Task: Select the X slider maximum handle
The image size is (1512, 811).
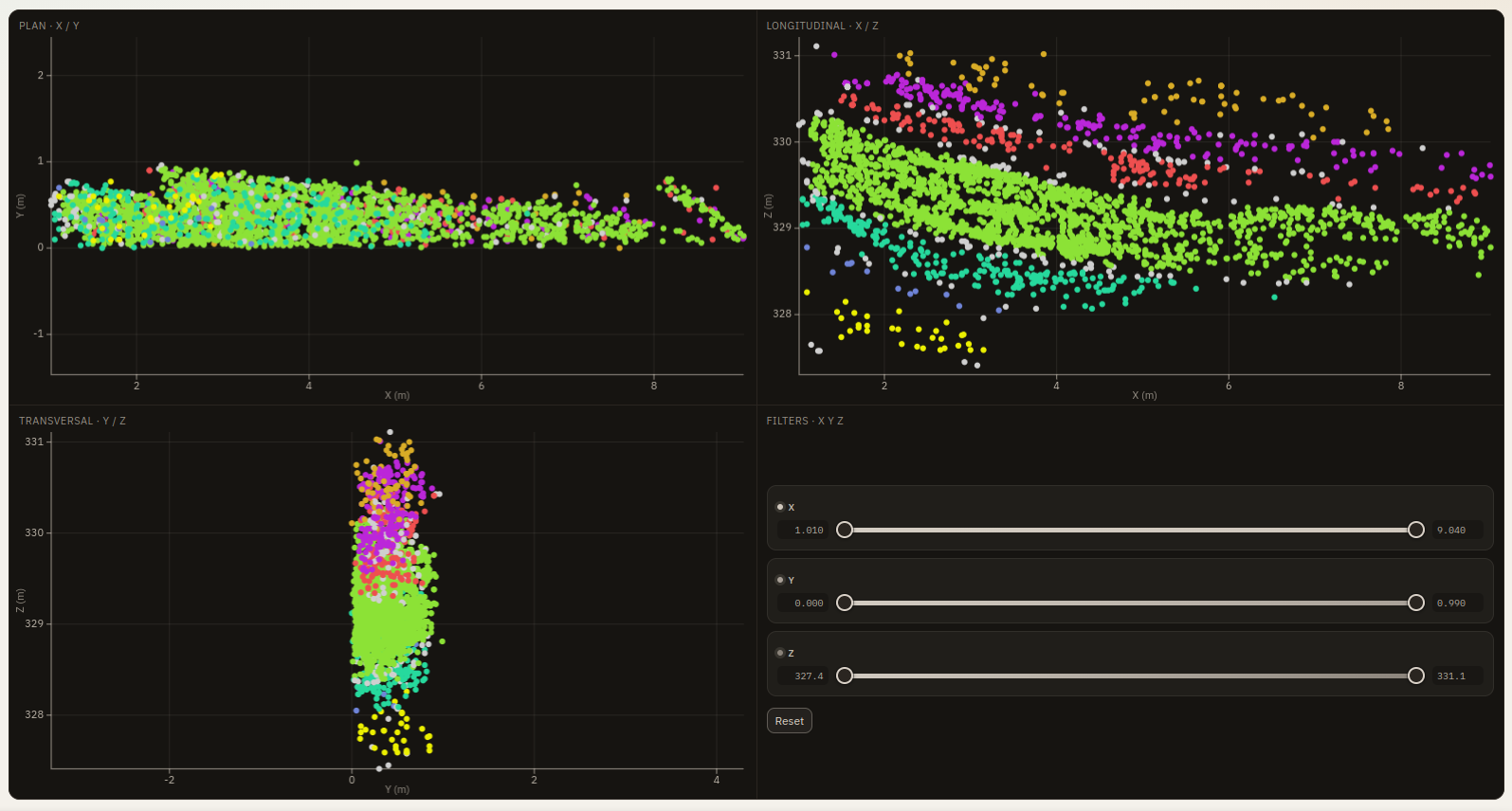Action: [1416, 530]
